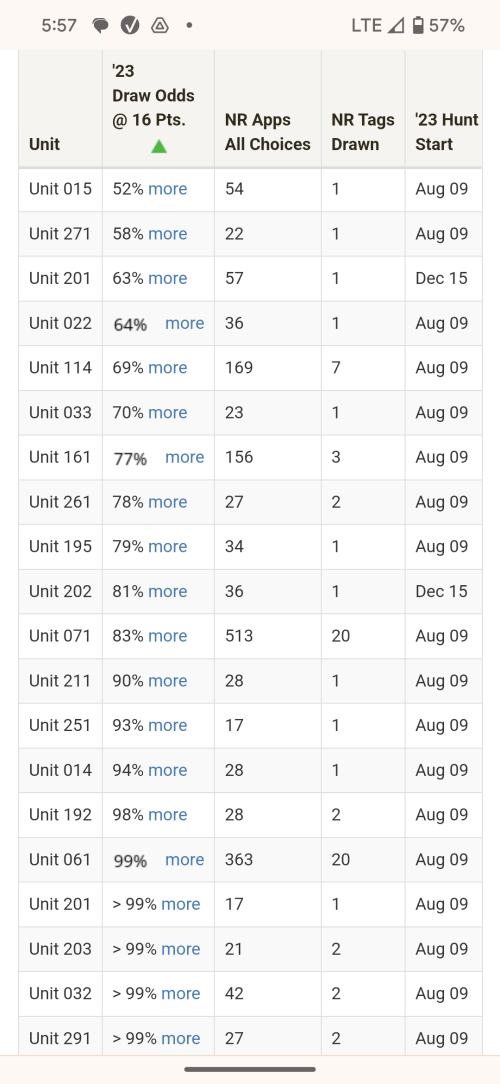Screen dimensions: 500x1084
Task: View more odds for Unit 071
Action: 167,636
